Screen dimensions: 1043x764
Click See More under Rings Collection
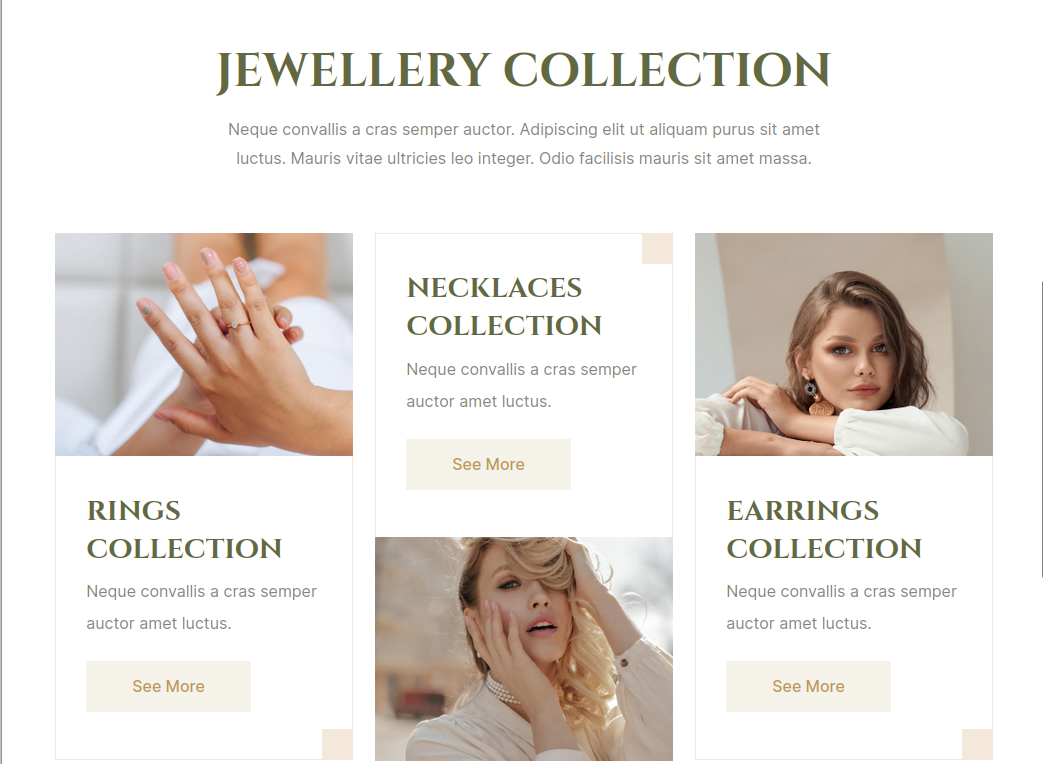[168, 686]
